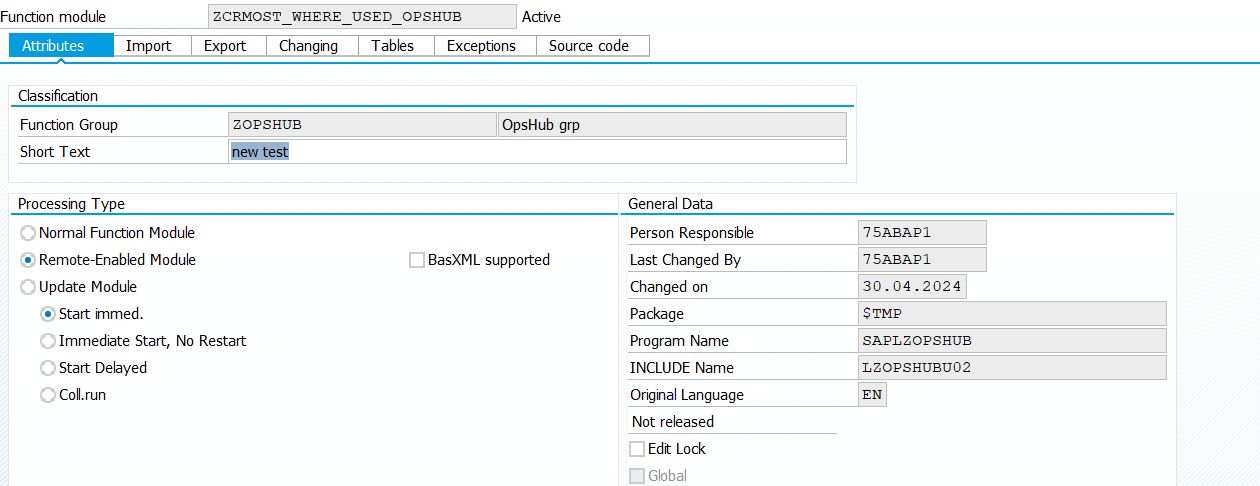The width and height of the screenshot is (1260, 486).
Task: Tick the Edit Lock checkbox
Action: coord(637,449)
